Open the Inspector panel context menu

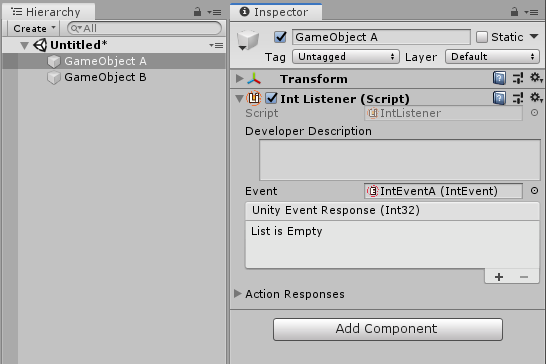point(531,13)
